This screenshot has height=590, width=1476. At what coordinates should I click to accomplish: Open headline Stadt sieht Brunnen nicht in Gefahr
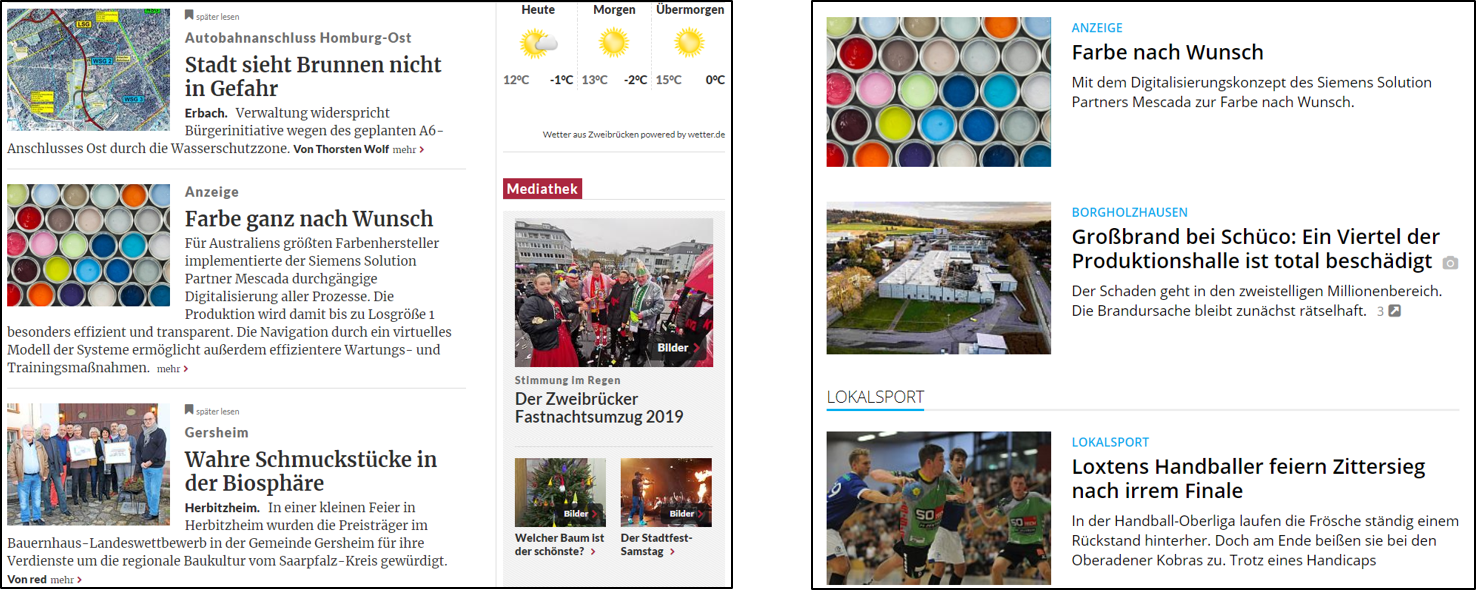pos(313,77)
